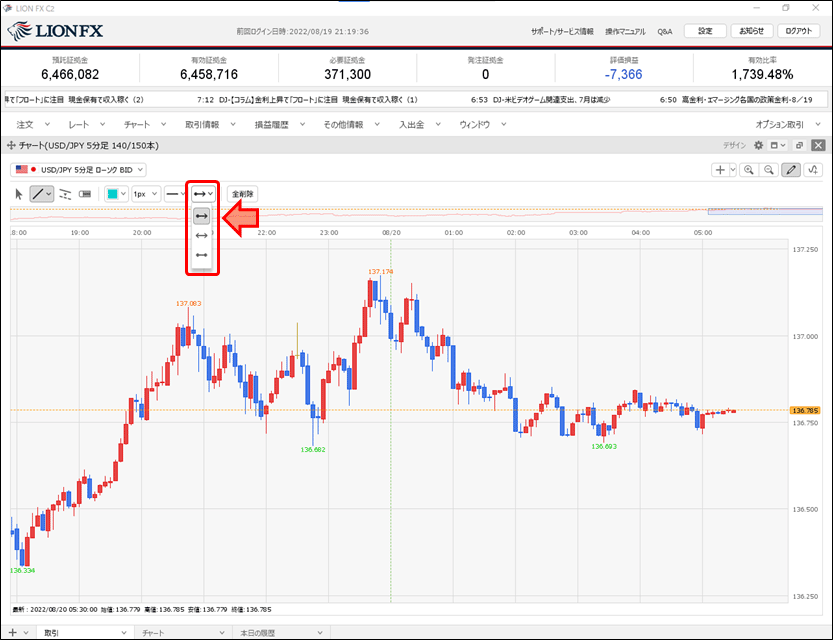Click the 136.334 low price label
This screenshot has width=833, height=640.
(22, 570)
